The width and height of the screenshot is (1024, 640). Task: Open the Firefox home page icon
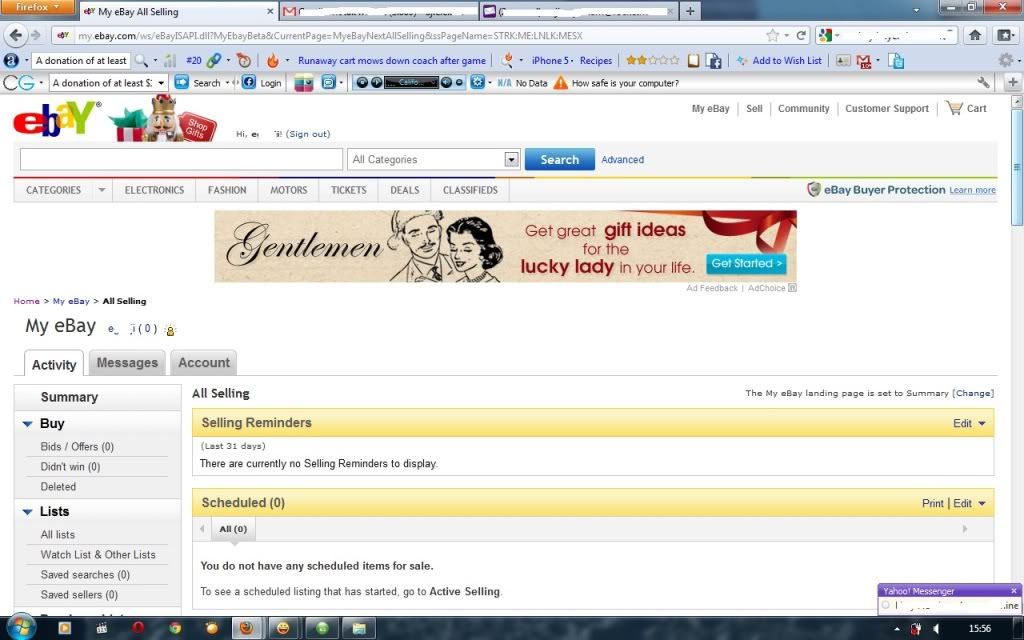tap(975, 35)
